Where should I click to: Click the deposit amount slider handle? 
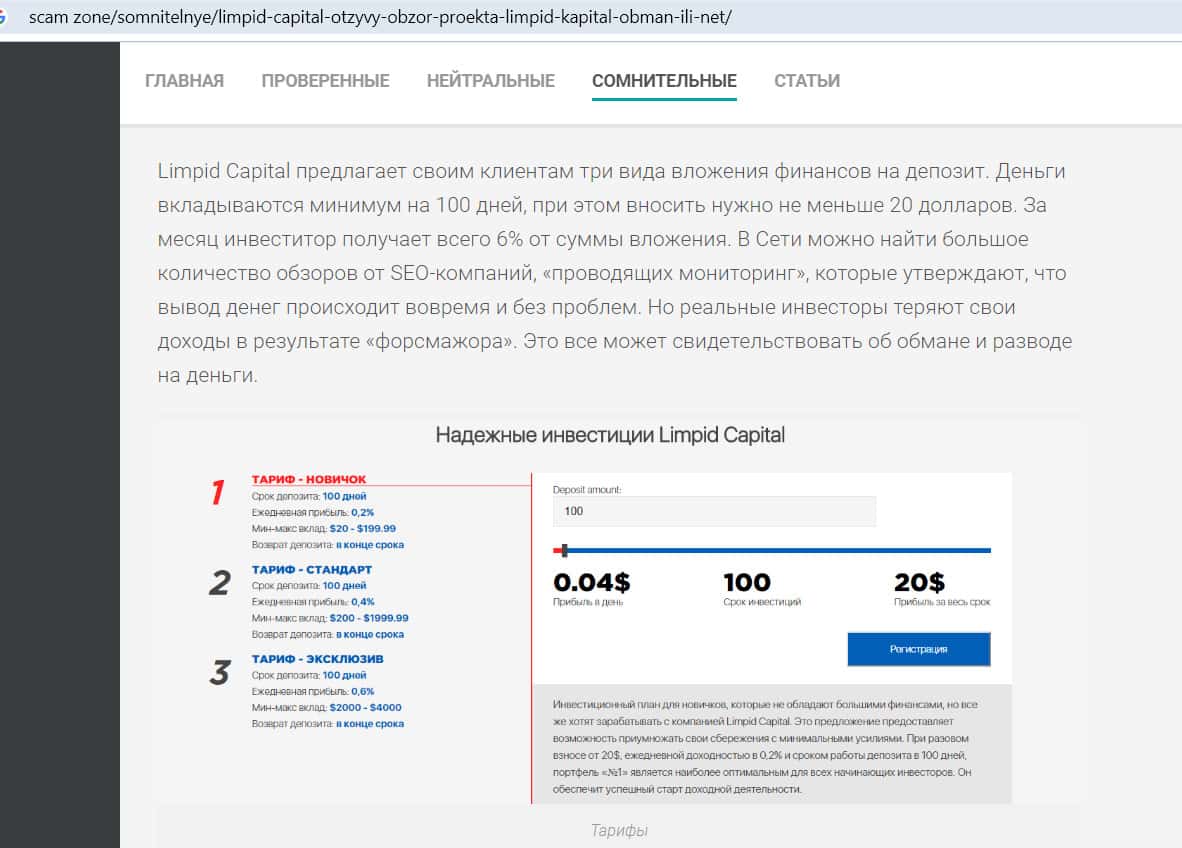click(564, 550)
